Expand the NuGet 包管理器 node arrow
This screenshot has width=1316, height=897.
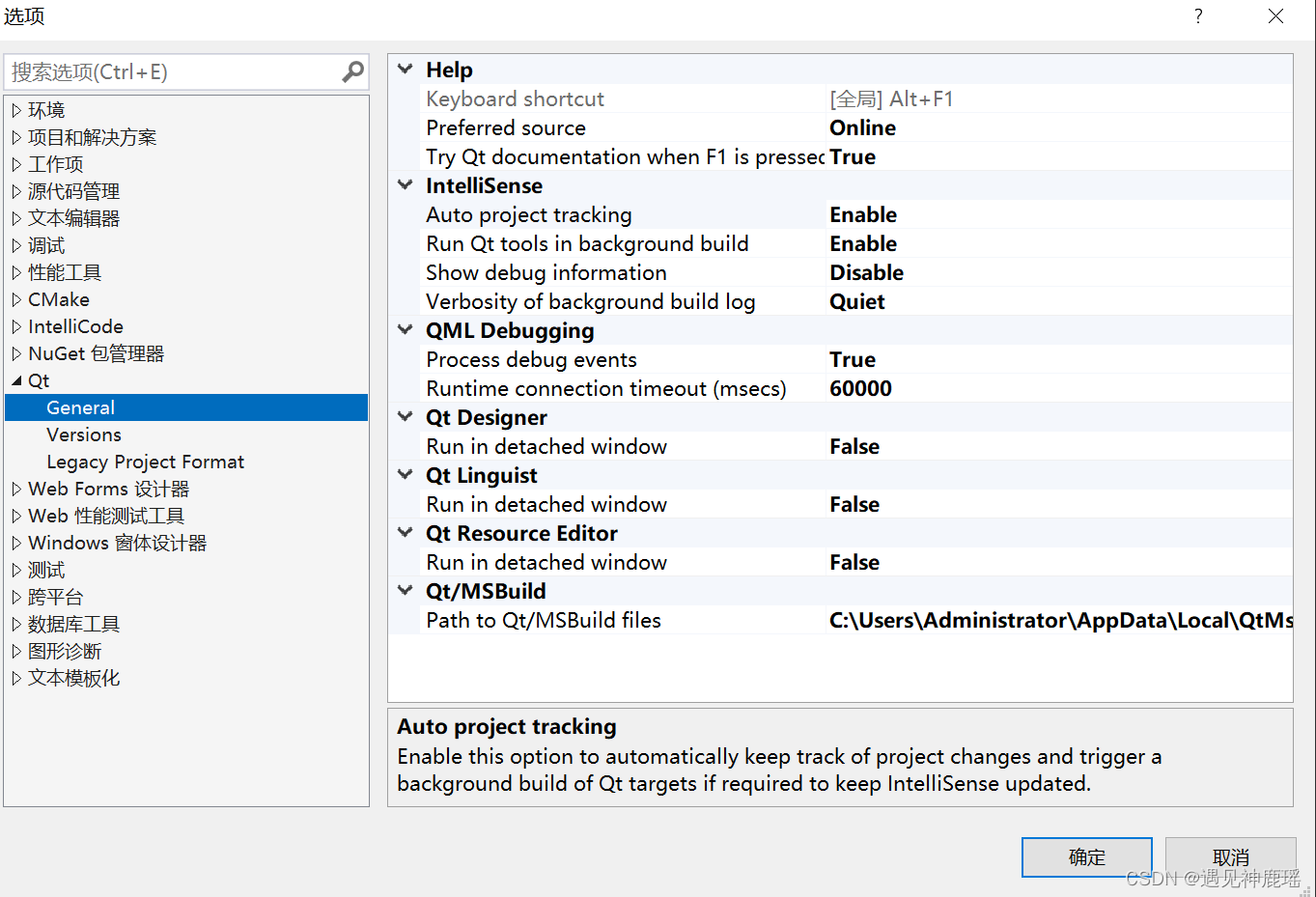click(16, 353)
